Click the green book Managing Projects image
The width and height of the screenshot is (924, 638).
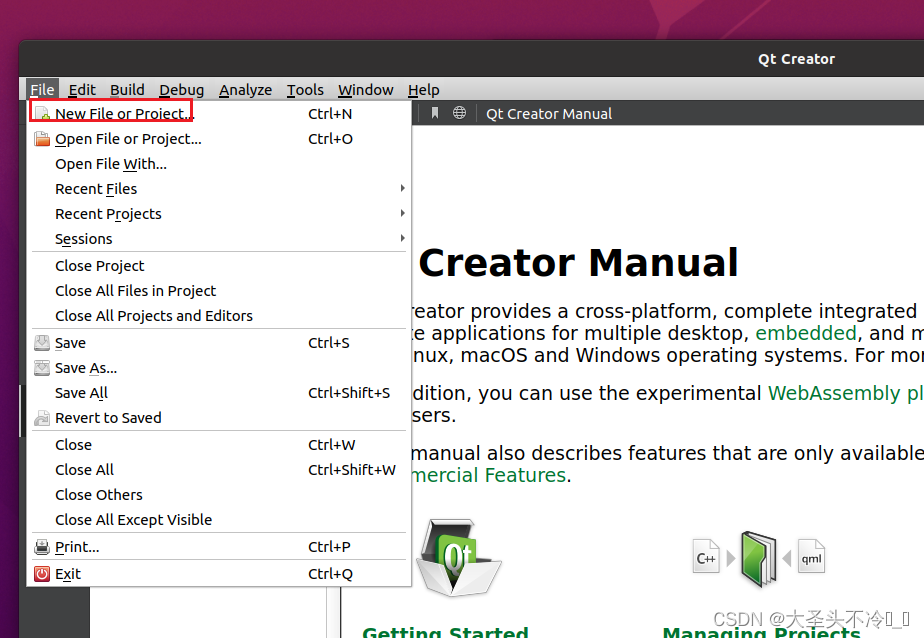point(758,558)
